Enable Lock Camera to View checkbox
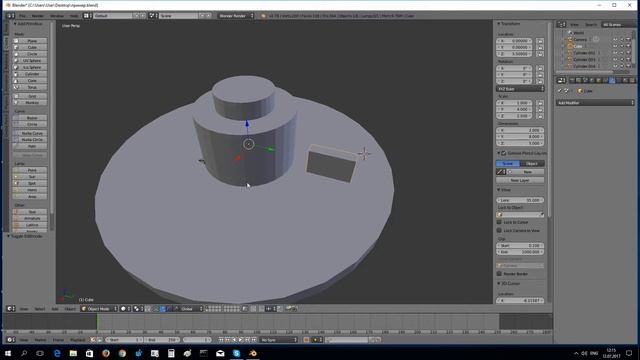The width and height of the screenshot is (640, 360). coord(499,231)
